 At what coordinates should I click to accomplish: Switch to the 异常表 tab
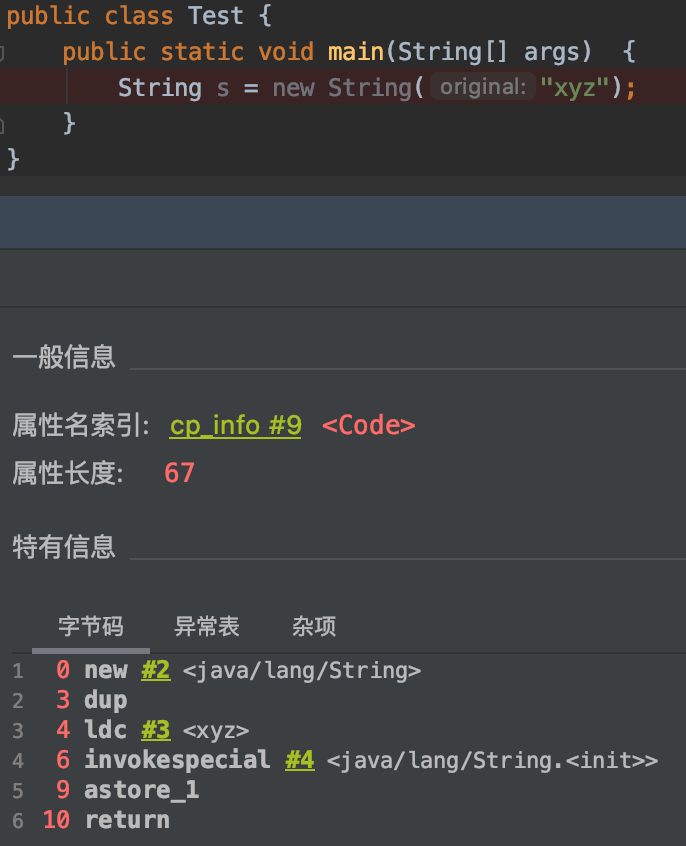pos(207,626)
